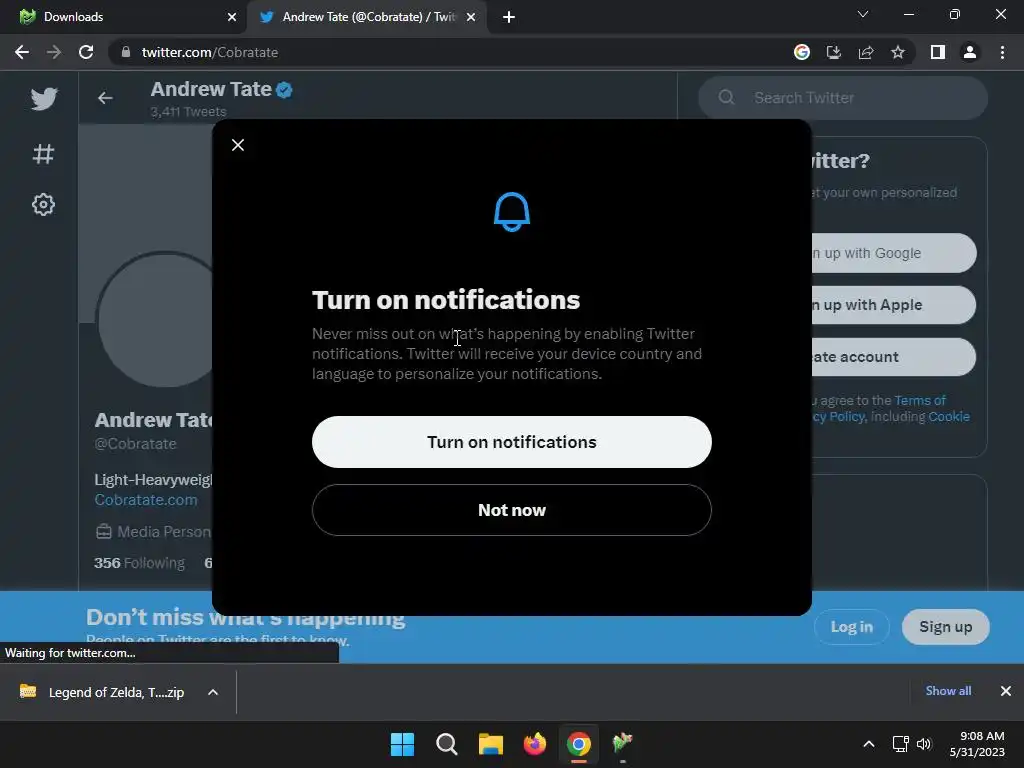Click the verified badge beside Andrew Tate
This screenshot has width=1024, height=768.
(x=284, y=89)
